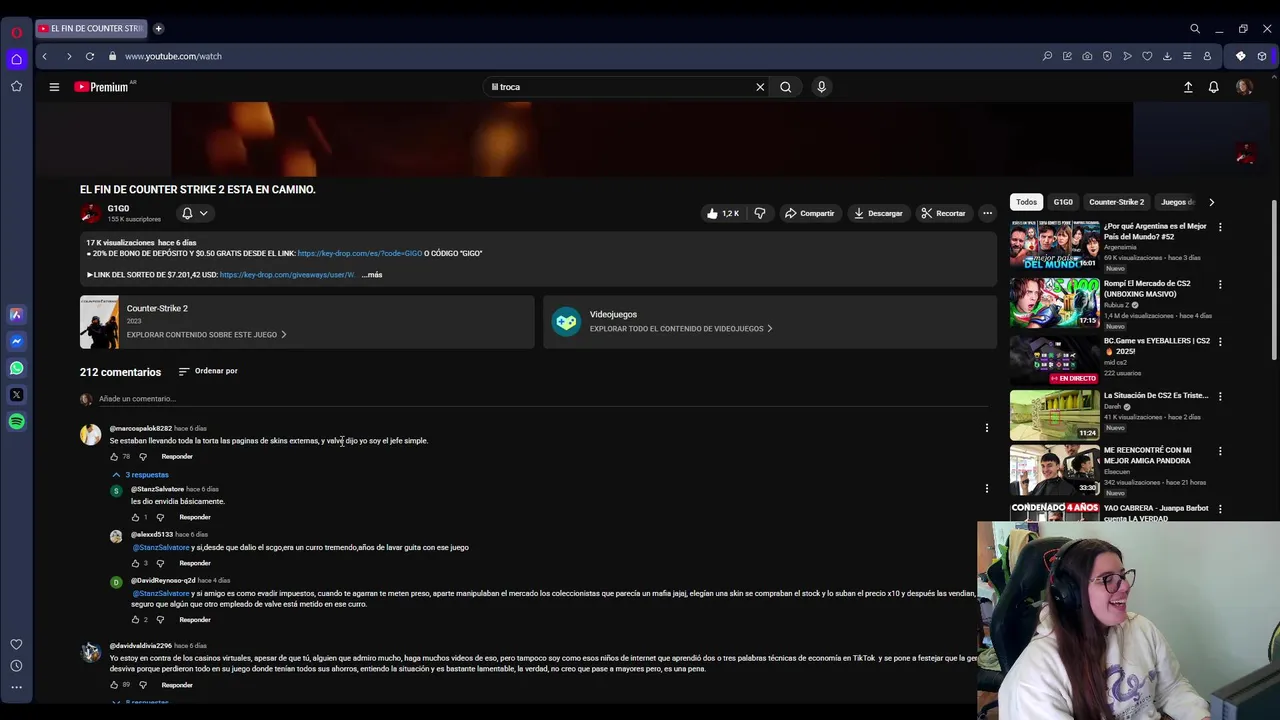1280x720 pixels.
Task: Explore the Videojuegos content card
Action: tap(770, 321)
